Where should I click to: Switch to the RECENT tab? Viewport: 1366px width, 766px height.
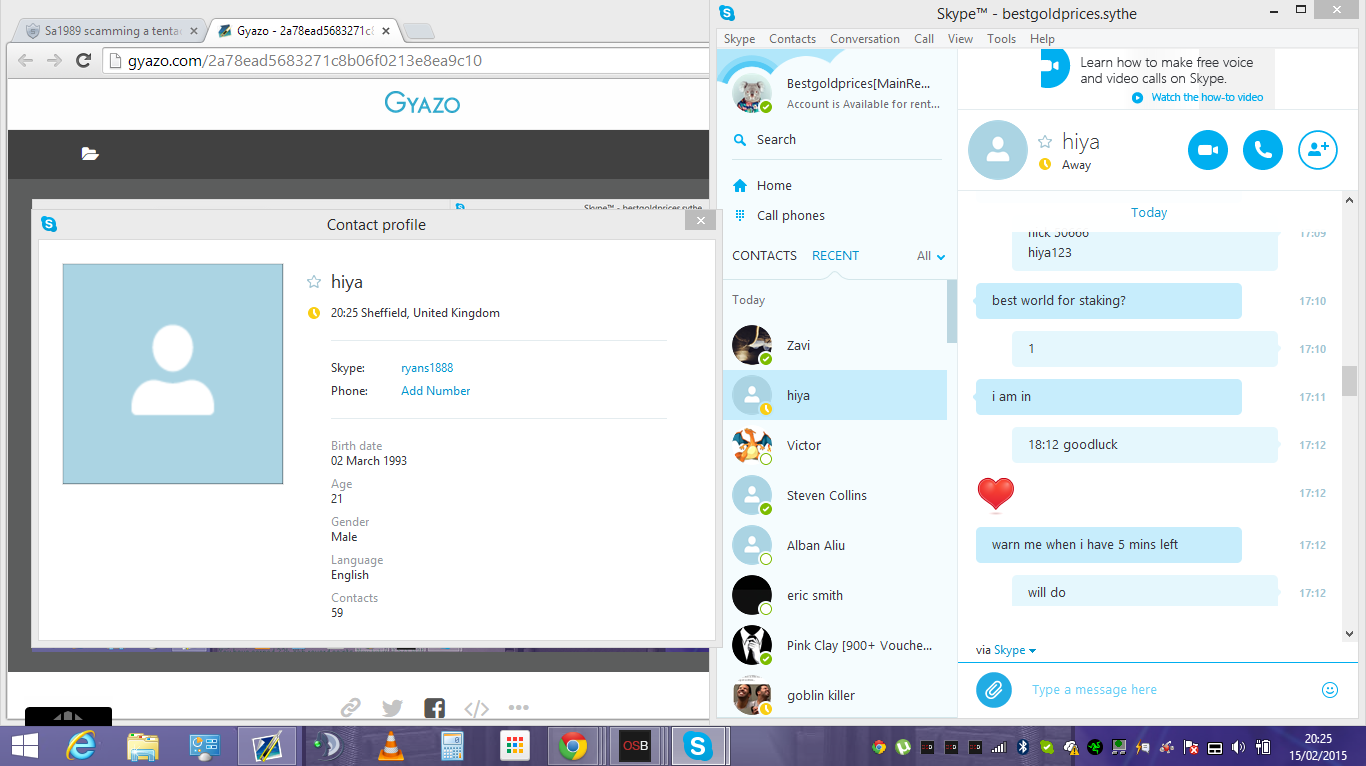[x=835, y=255]
